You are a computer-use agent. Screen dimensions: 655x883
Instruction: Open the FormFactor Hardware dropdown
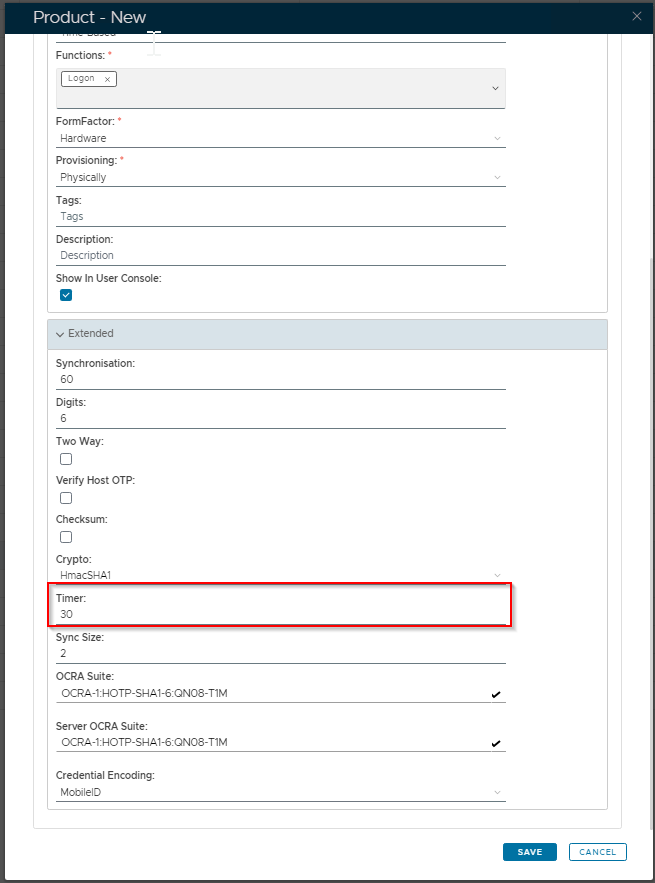[280, 138]
